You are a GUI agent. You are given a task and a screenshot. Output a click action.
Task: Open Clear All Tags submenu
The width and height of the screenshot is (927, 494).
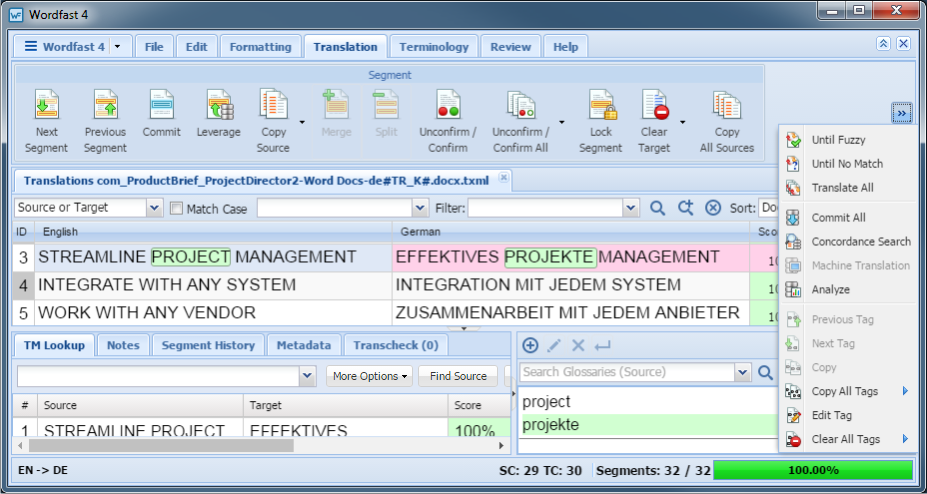point(846,439)
